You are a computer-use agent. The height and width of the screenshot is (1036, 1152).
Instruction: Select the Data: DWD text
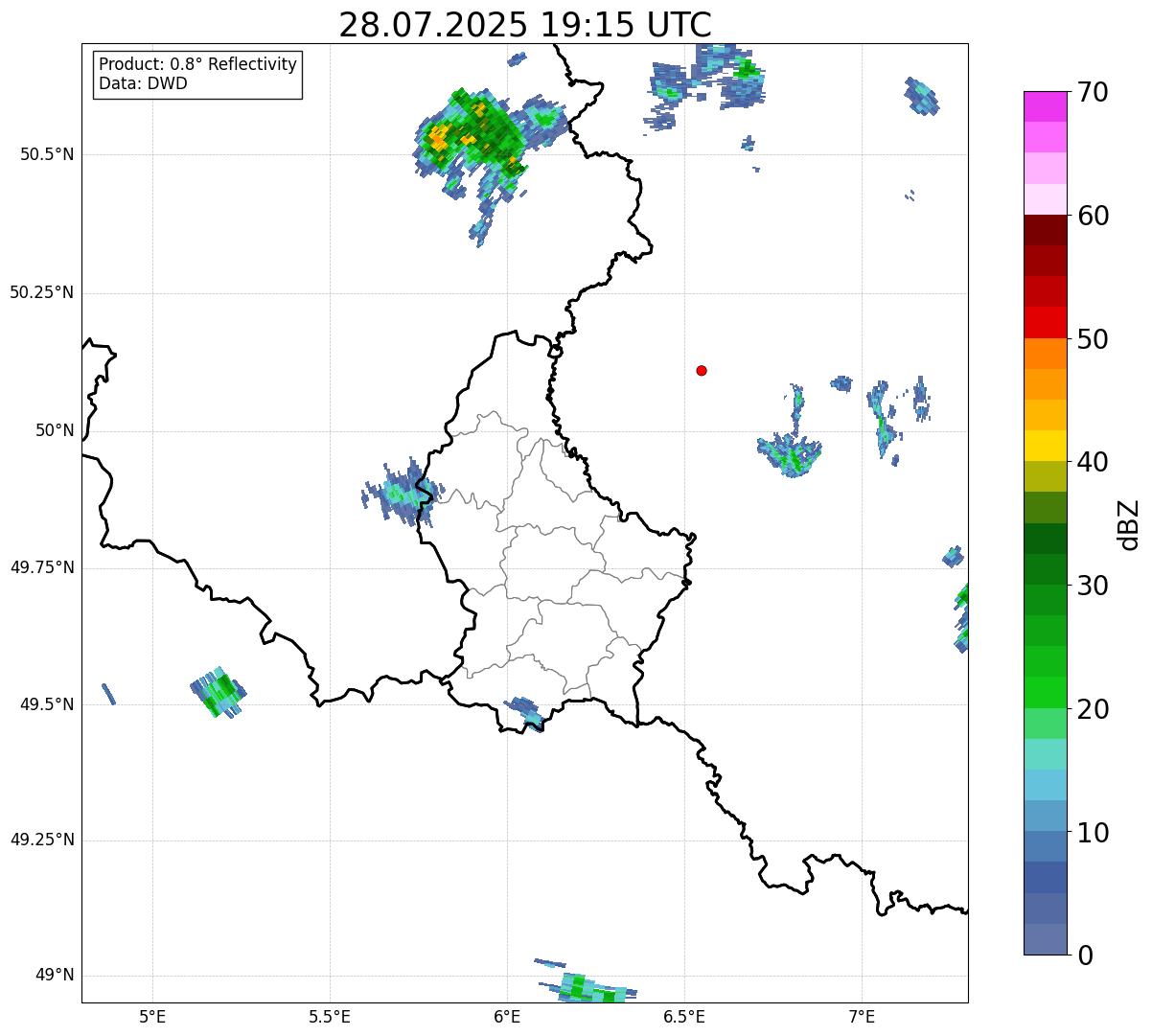[x=143, y=83]
